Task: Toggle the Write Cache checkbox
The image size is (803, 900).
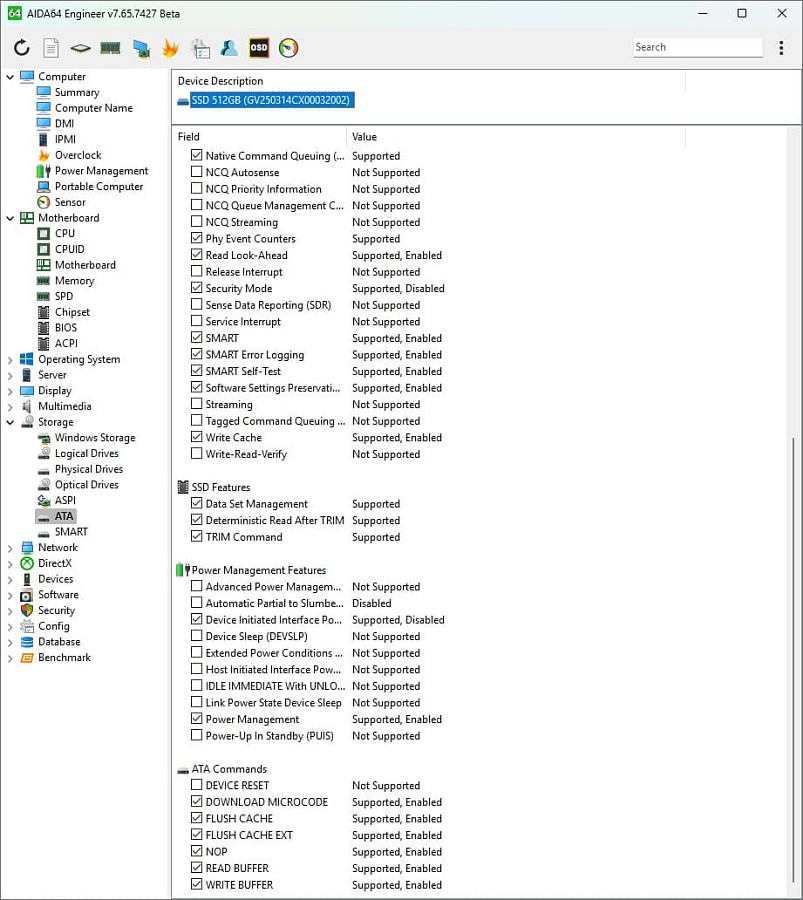Action: coord(196,437)
